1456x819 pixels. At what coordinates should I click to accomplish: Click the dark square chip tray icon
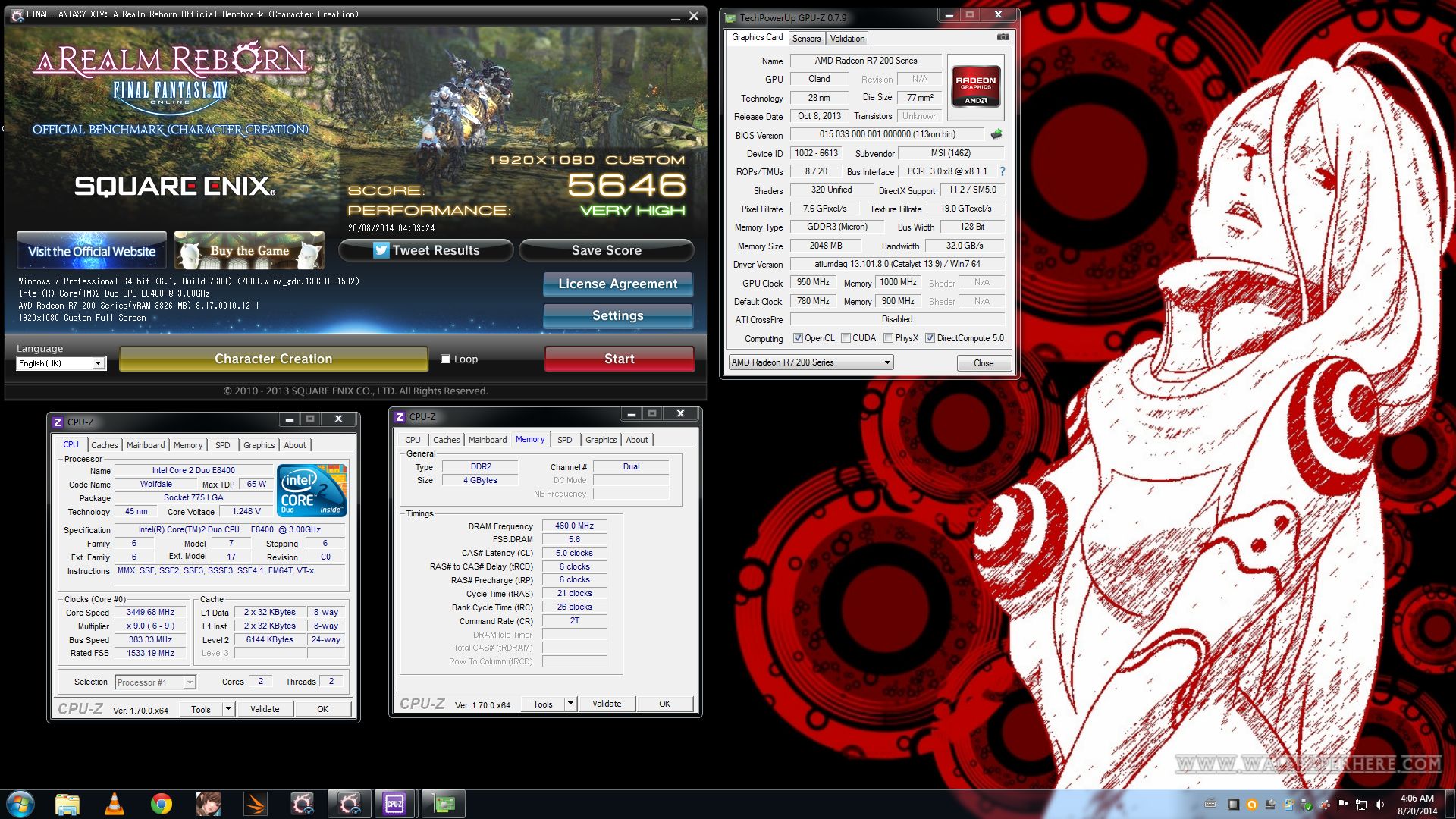(1234, 805)
